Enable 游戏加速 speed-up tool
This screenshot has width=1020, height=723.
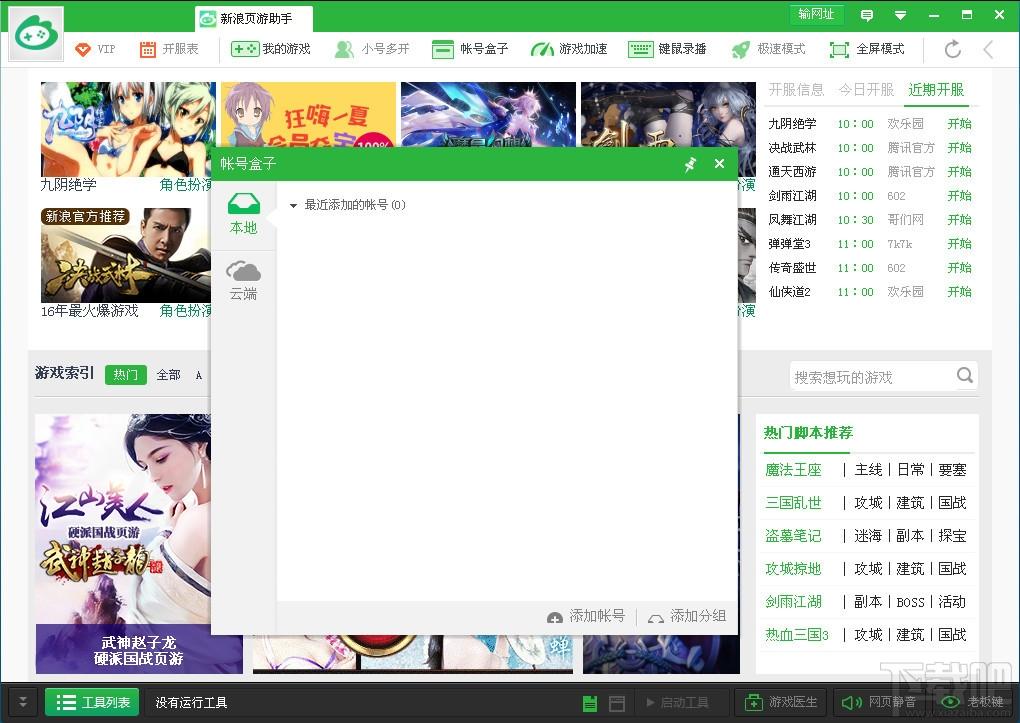click(x=569, y=49)
